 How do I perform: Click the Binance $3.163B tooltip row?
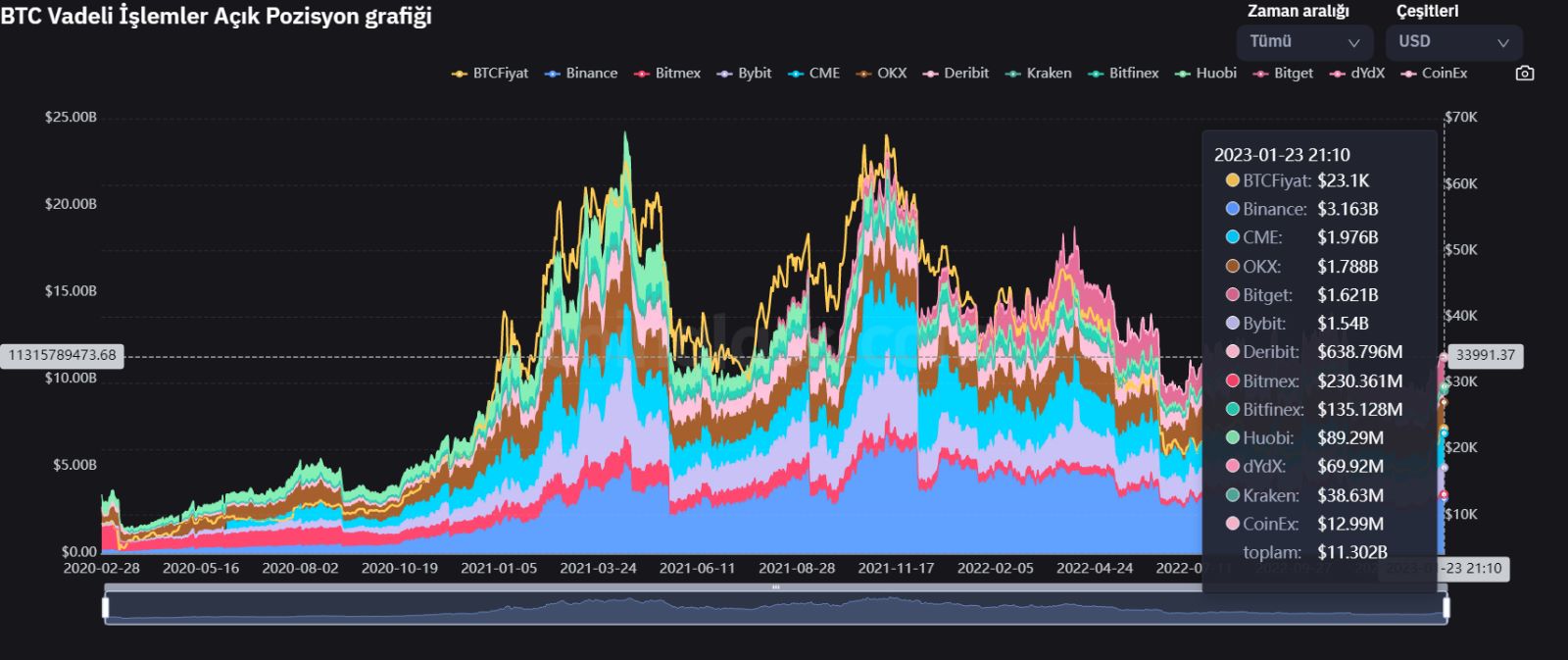1301,209
